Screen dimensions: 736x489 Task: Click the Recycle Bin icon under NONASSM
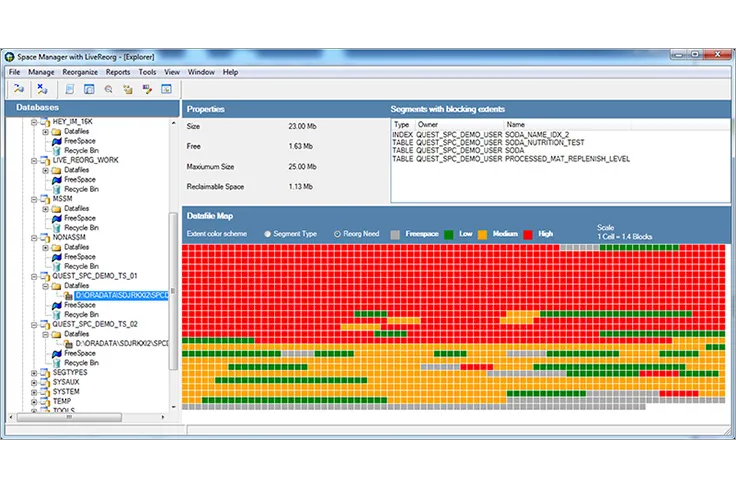[57, 267]
